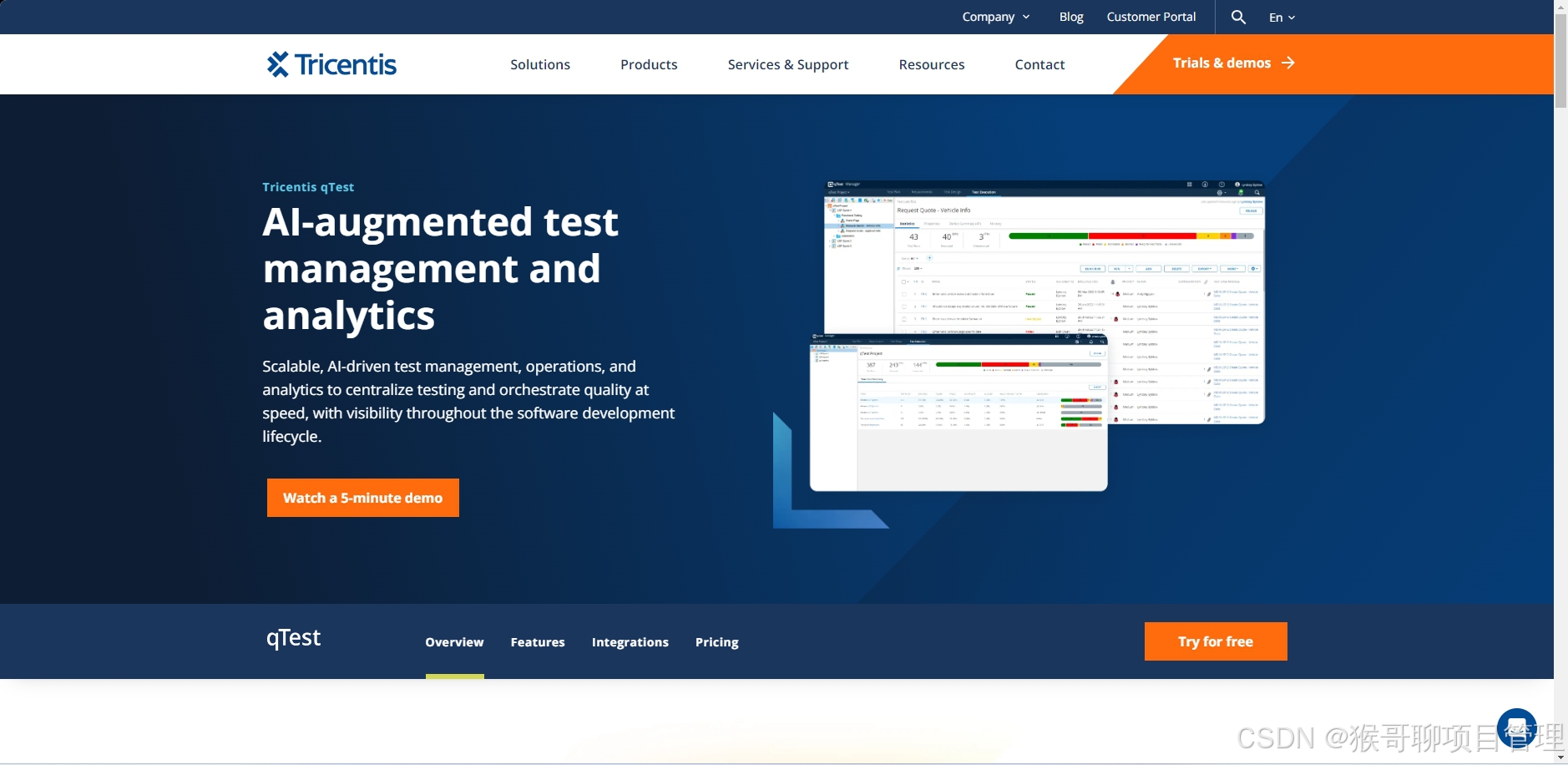Screen dimensions: 1568x765
Task: Select the Overview tab
Action: (454, 642)
